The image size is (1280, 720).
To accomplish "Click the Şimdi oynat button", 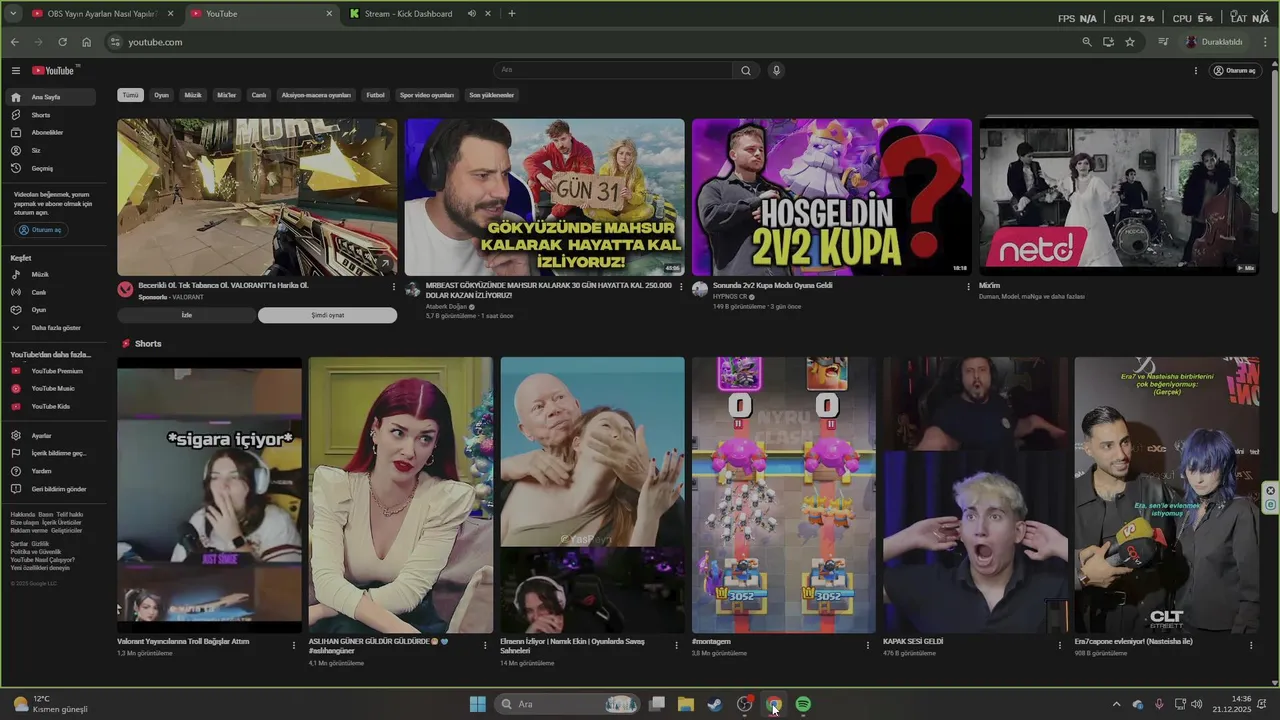I will [x=327, y=315].
